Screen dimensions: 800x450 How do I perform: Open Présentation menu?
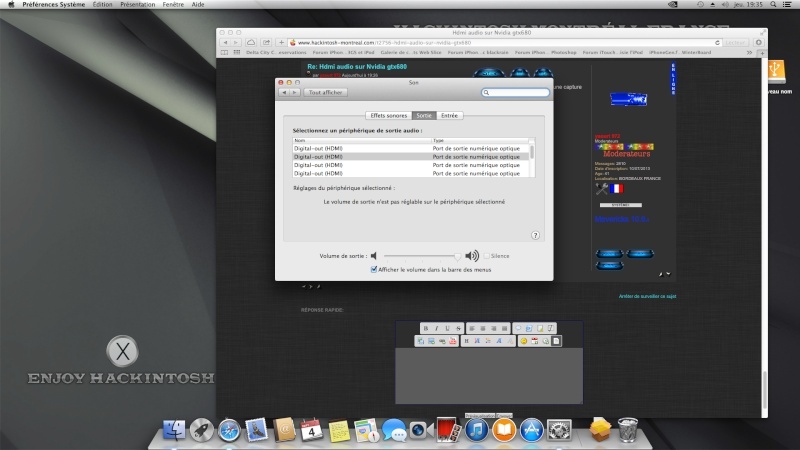click(x=138, y=5)
